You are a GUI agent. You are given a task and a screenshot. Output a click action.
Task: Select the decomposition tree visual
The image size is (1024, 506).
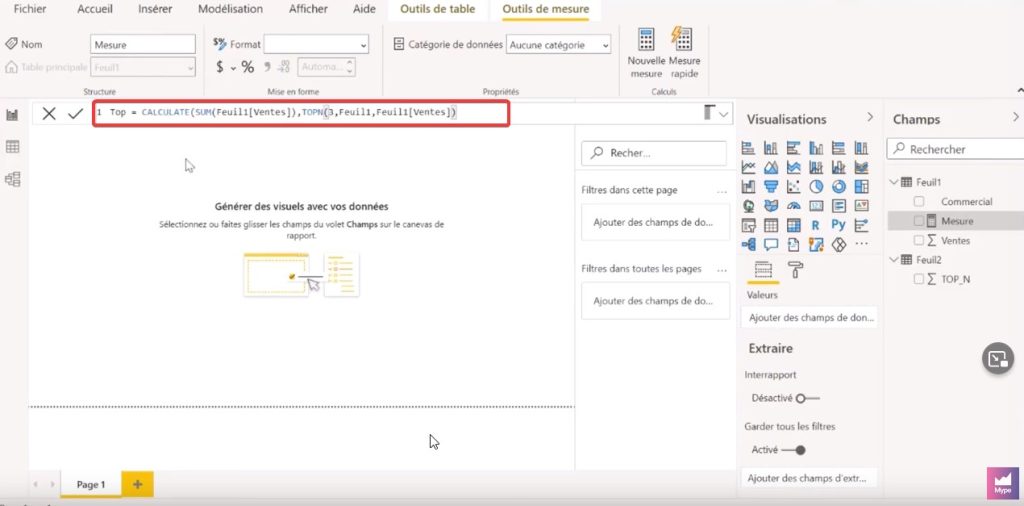click(x=748, y=245)
